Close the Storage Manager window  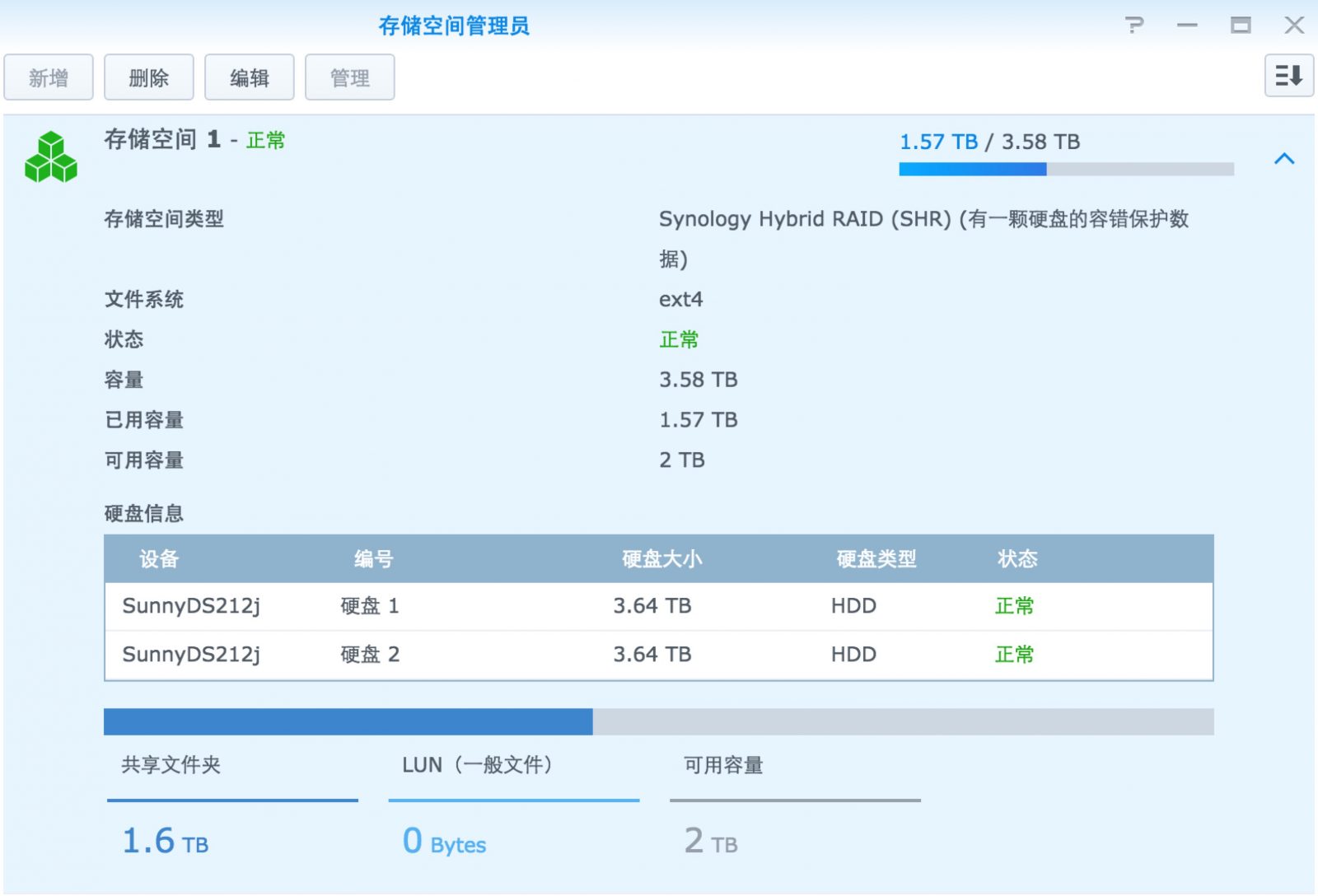(1294, 26)
